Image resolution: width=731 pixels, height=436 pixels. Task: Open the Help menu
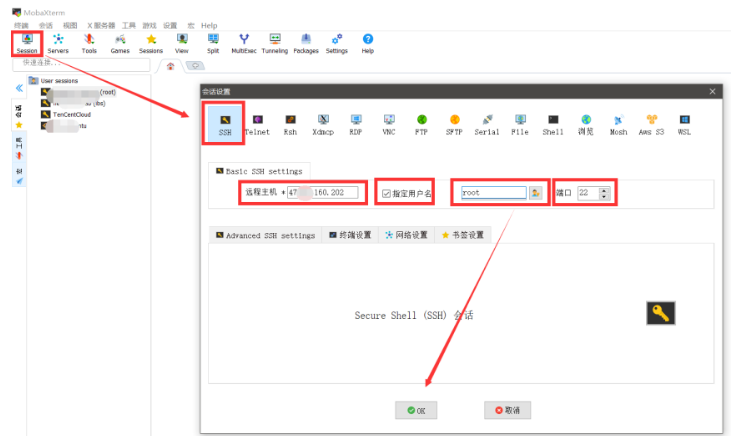(x=209, y=25)
